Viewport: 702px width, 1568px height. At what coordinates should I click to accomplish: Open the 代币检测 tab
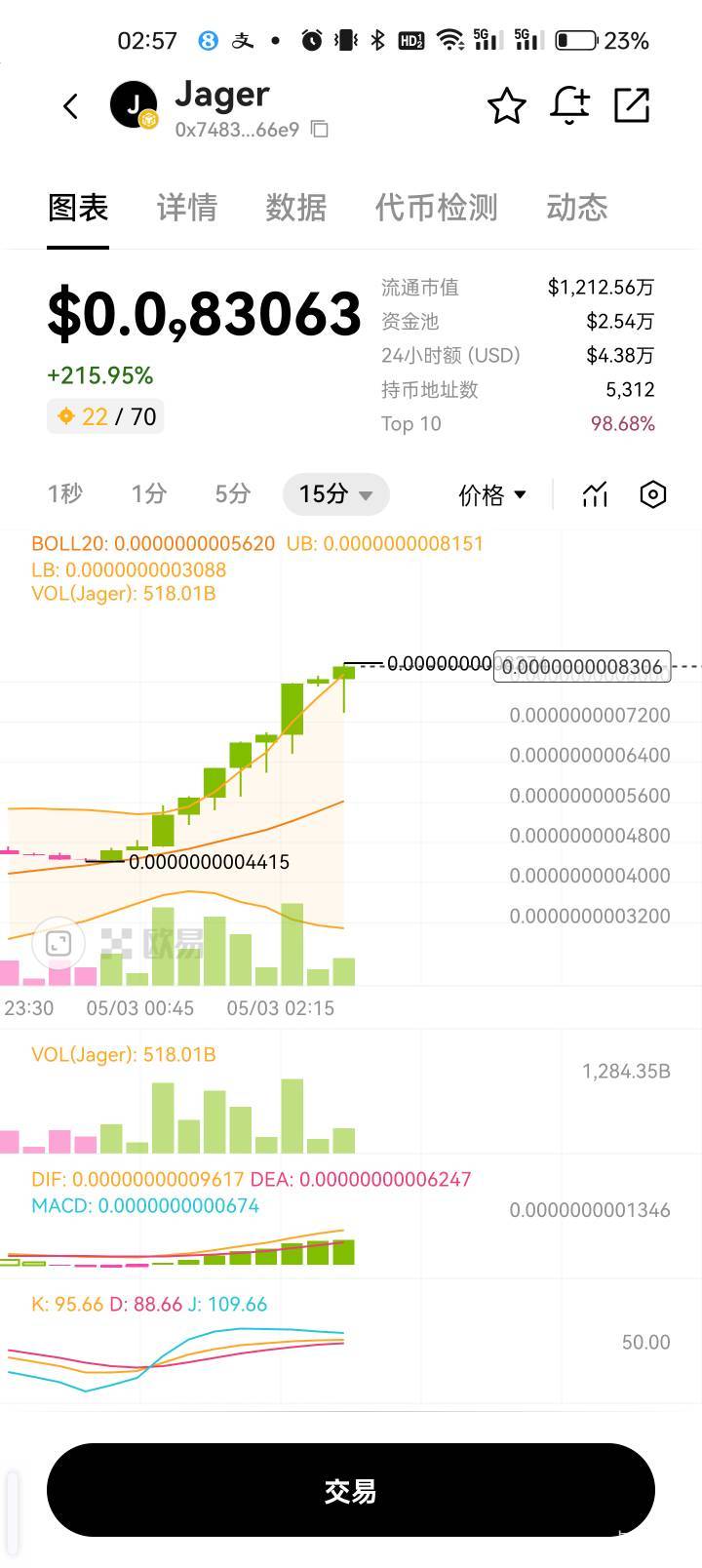click(x=437, y=207)
